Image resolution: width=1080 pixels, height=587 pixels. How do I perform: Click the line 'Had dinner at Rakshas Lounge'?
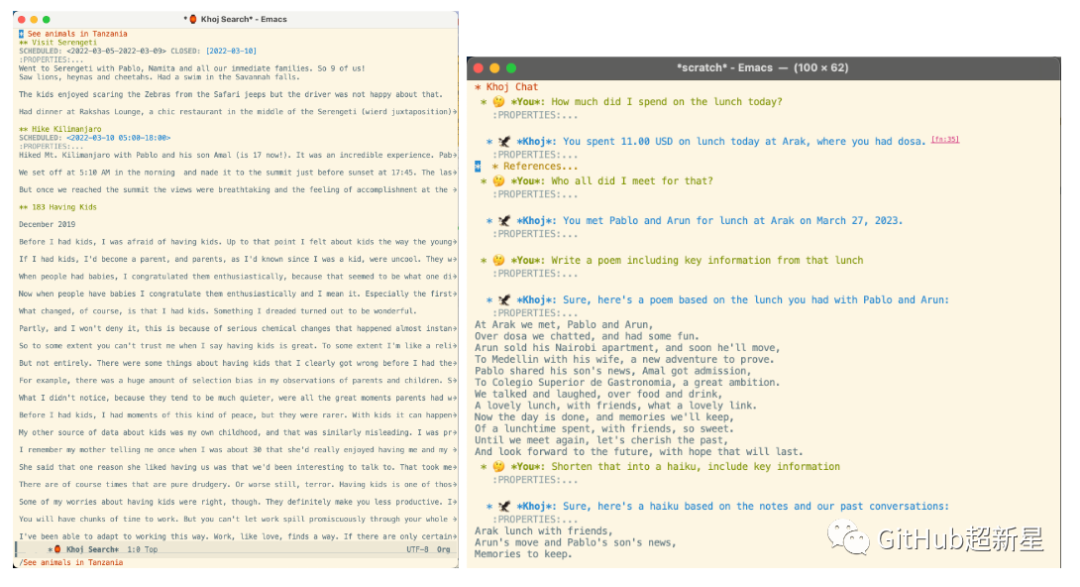238,112
